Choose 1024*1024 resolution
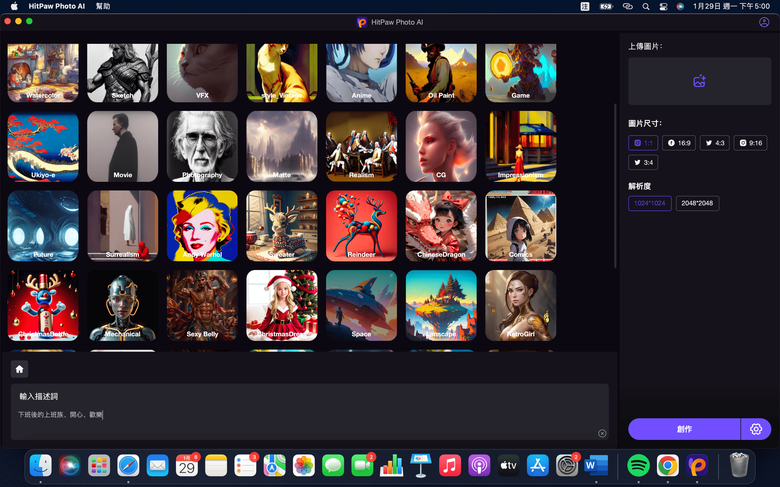Screen dimensions: 780x487 click(650, 203)
